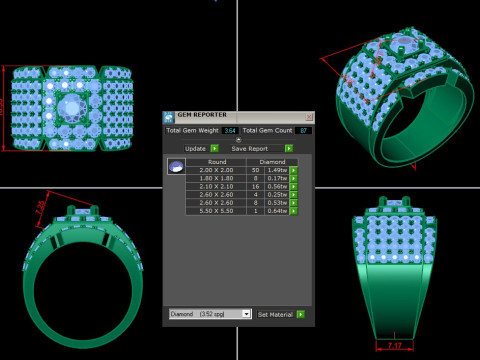480x360 pixels.
Task: Select the 2.60 X 2.60 cell with count 4
Action: 216,195
